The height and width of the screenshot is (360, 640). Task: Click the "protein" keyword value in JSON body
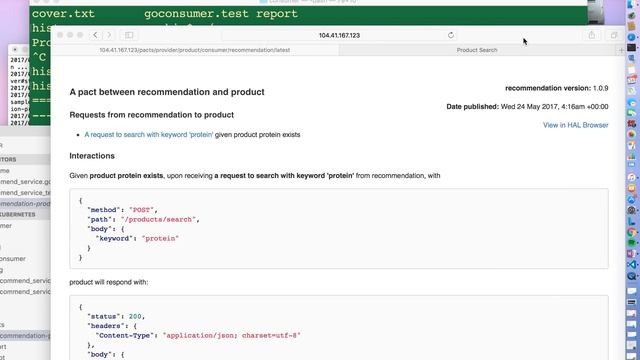pyautogui.click(x=160, y=238)
